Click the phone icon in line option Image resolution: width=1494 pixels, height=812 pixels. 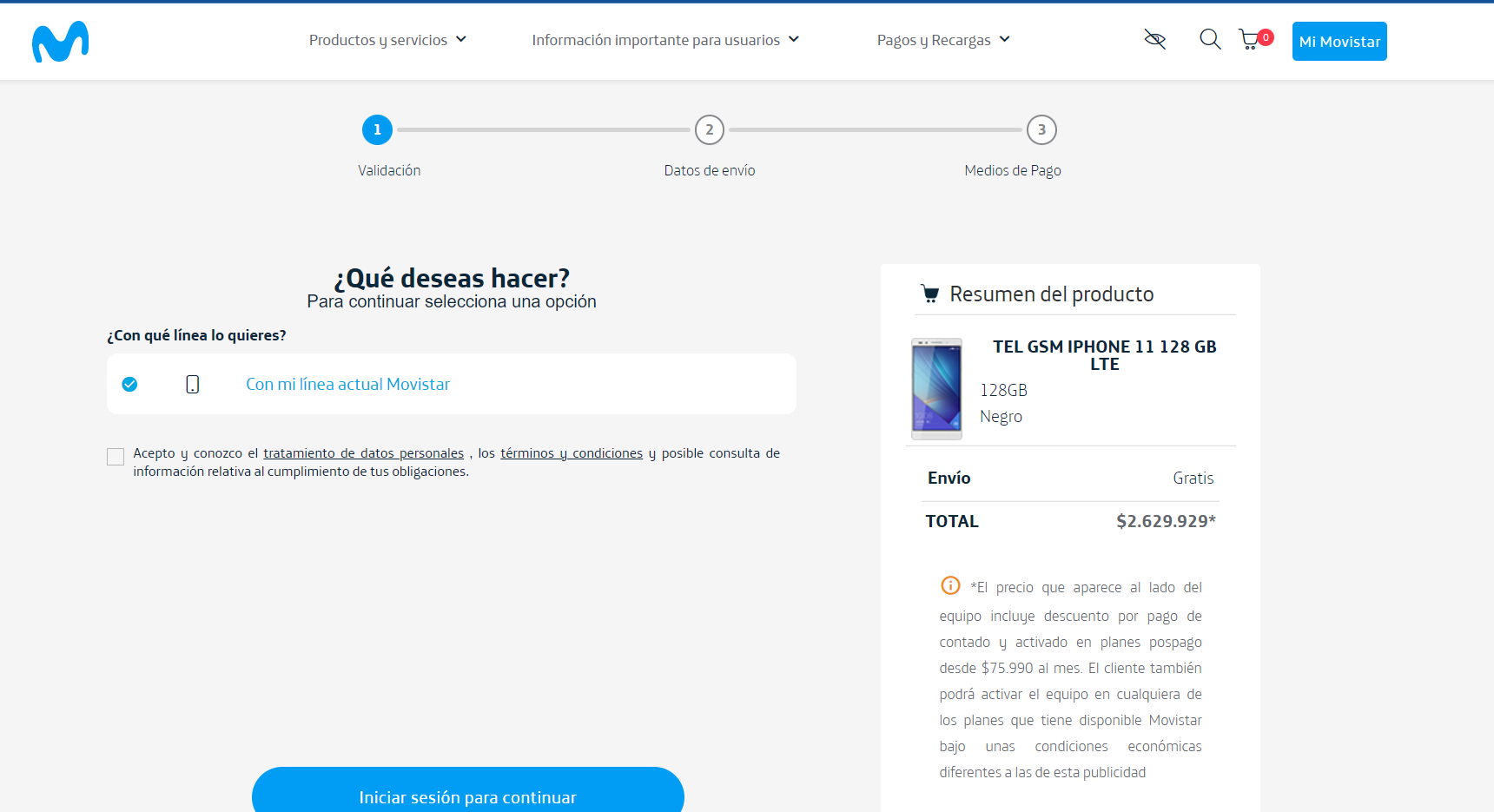tap(192, 384)
